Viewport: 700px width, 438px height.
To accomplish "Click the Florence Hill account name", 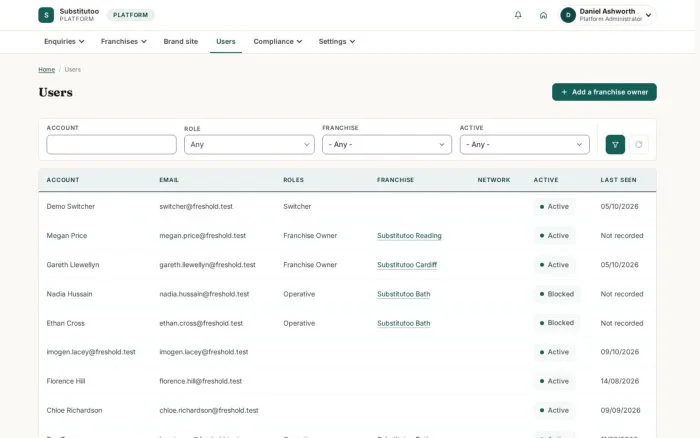I will click(x=66, y=381).
